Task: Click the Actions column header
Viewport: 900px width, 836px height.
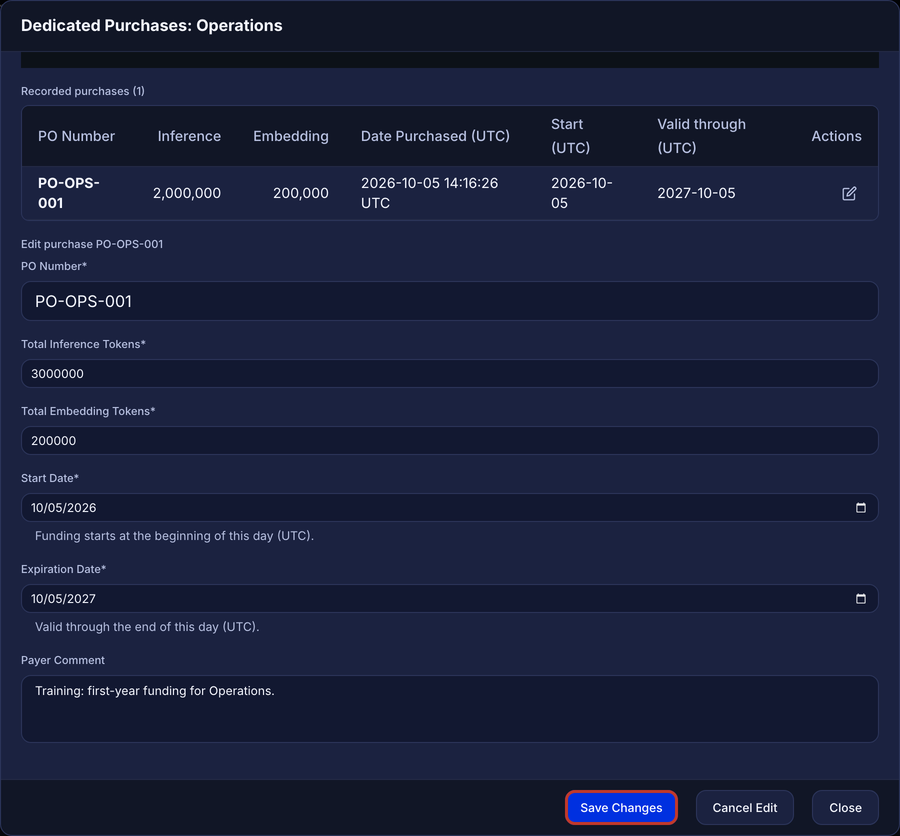Action: pos(836,136)
